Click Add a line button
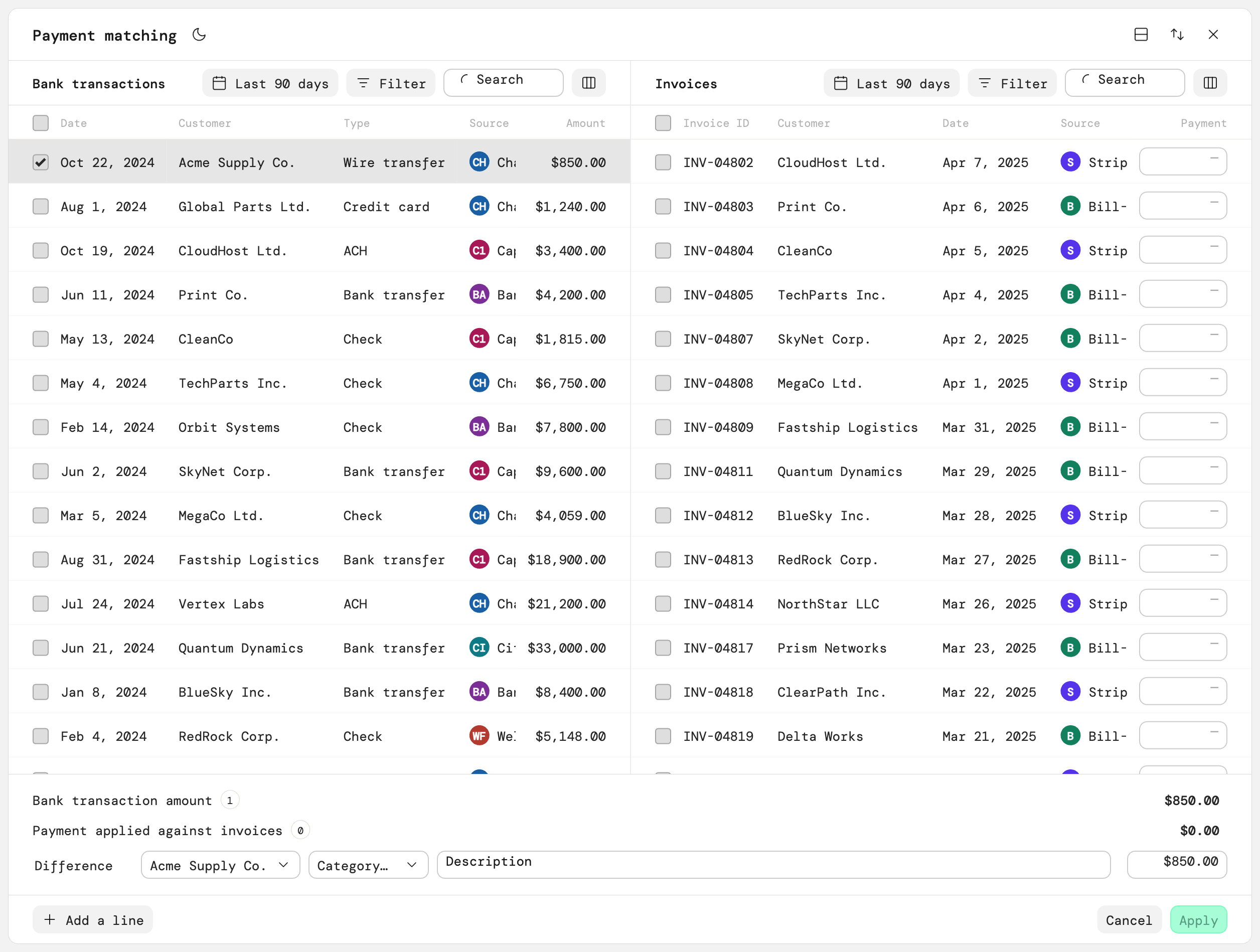This screenshot has width=1260, height=952. [93, 919]
